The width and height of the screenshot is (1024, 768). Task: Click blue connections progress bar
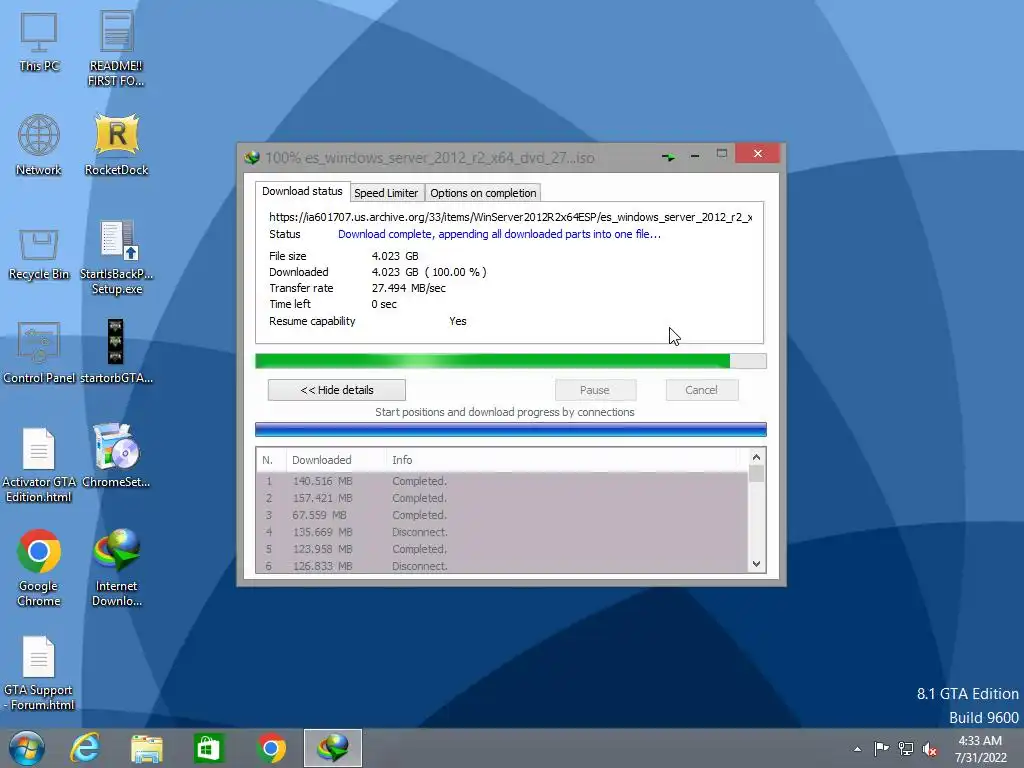pyautogui.click(x=511, y=430)
